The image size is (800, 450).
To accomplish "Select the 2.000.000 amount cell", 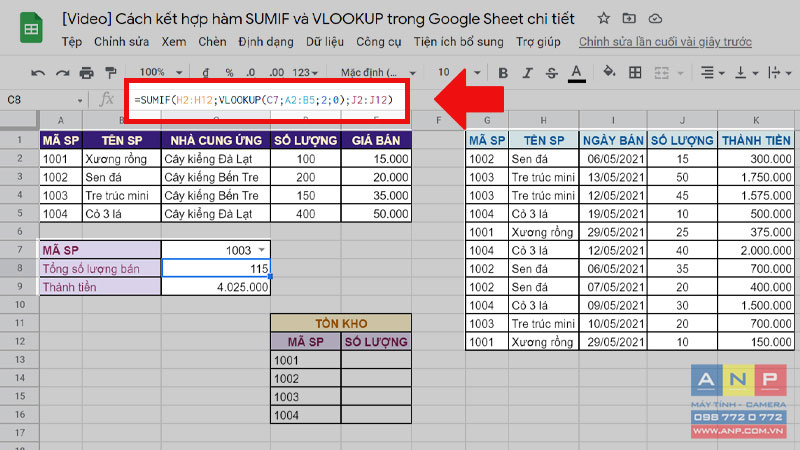I will coord(756,250).
